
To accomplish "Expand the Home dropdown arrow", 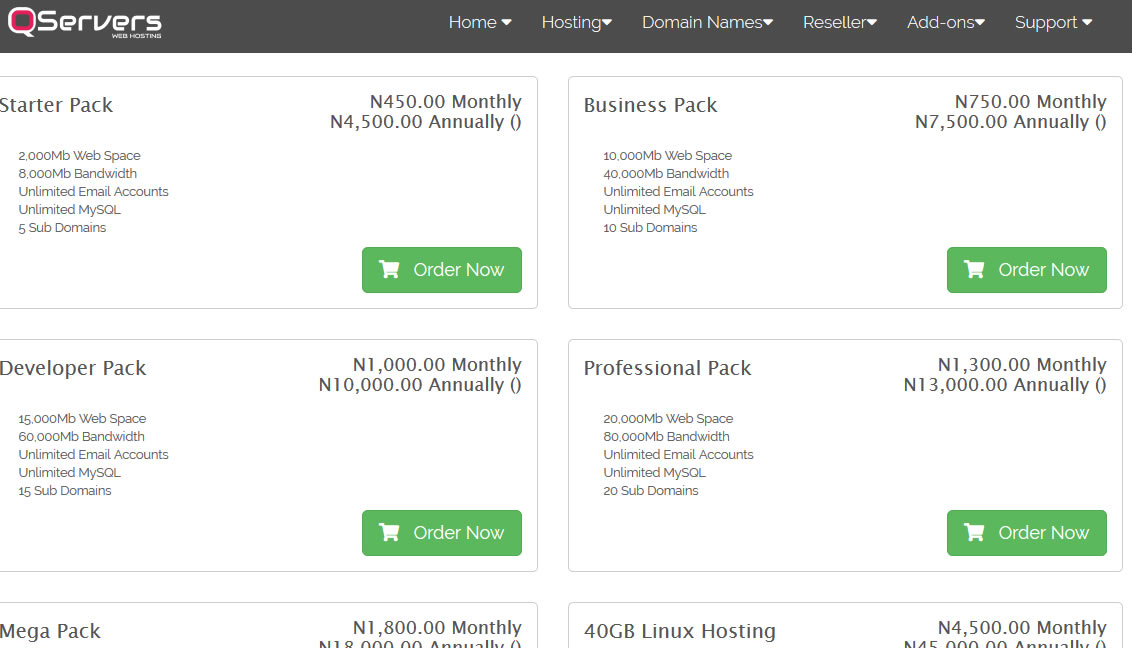I will [507, 22].
